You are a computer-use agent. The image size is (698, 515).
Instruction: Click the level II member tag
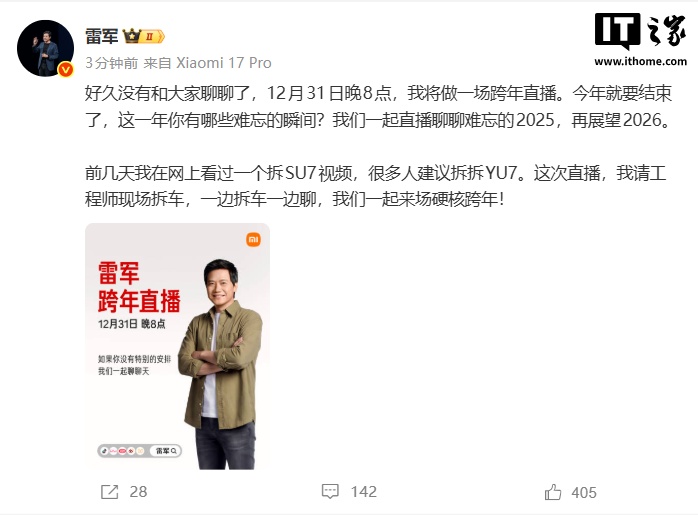pyautogui.click(x=153, y=36)
